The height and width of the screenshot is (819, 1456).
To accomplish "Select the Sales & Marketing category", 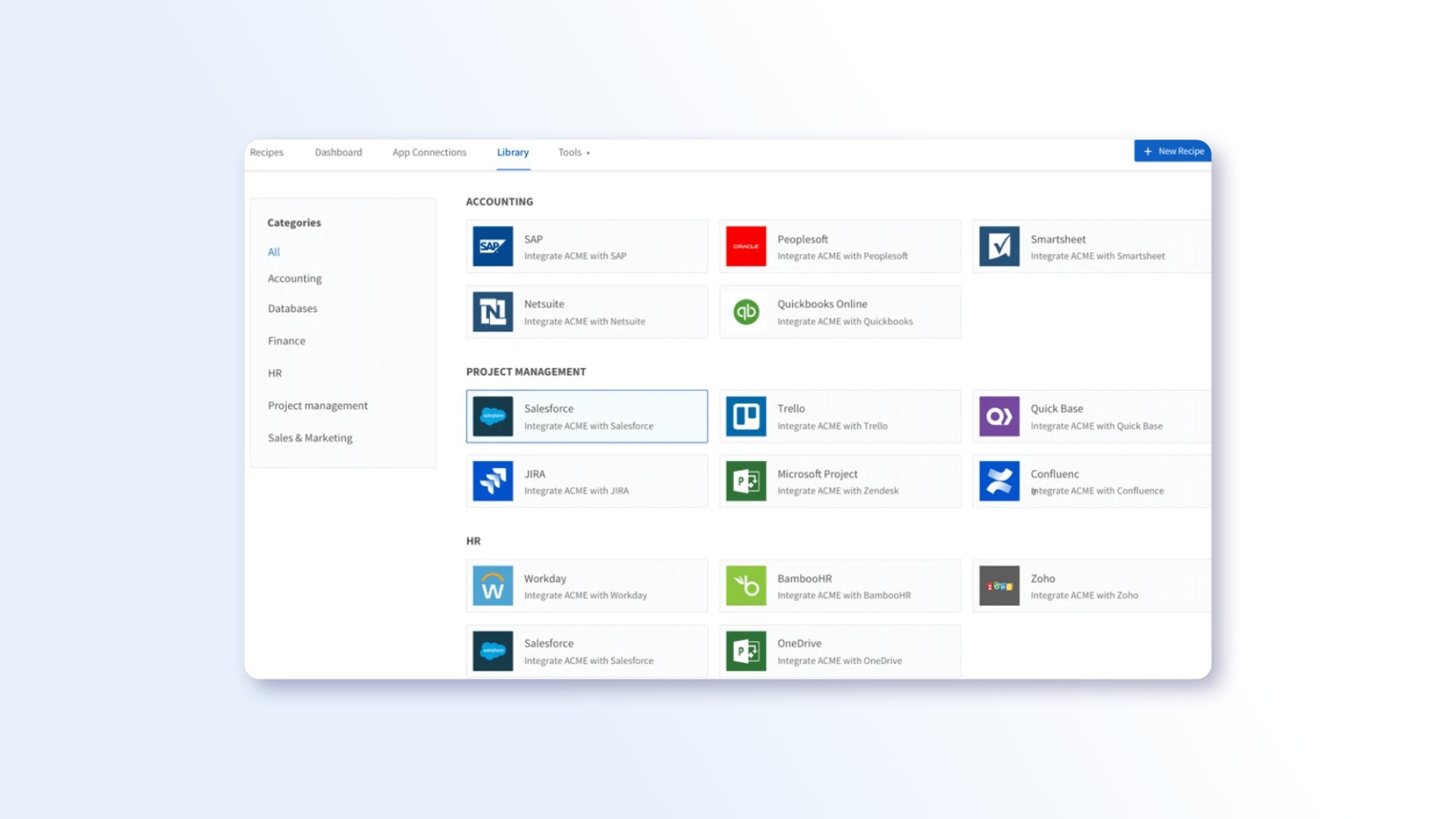I will [x=309, y=438].
